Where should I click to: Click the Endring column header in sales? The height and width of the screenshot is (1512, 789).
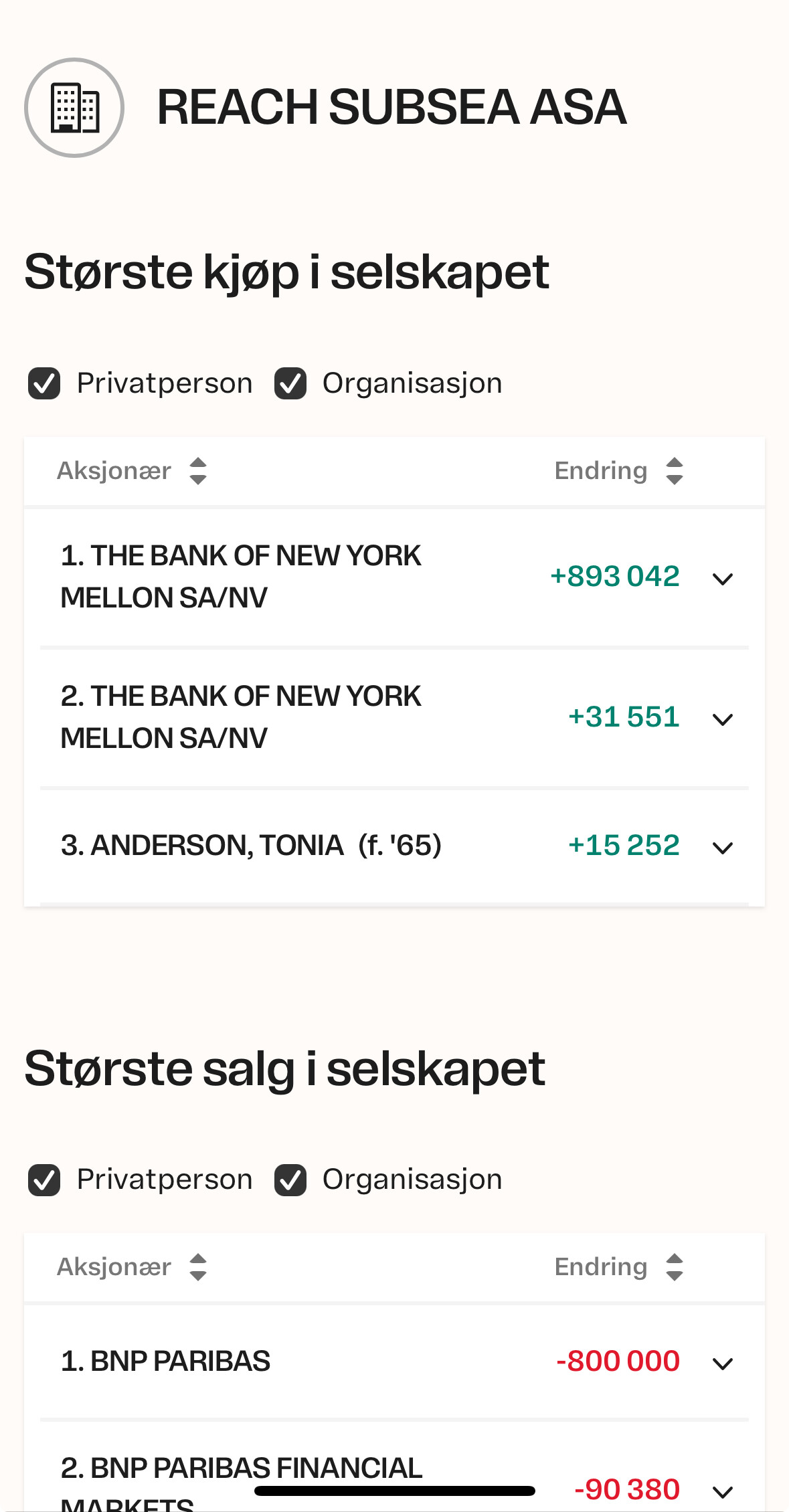601,1267
